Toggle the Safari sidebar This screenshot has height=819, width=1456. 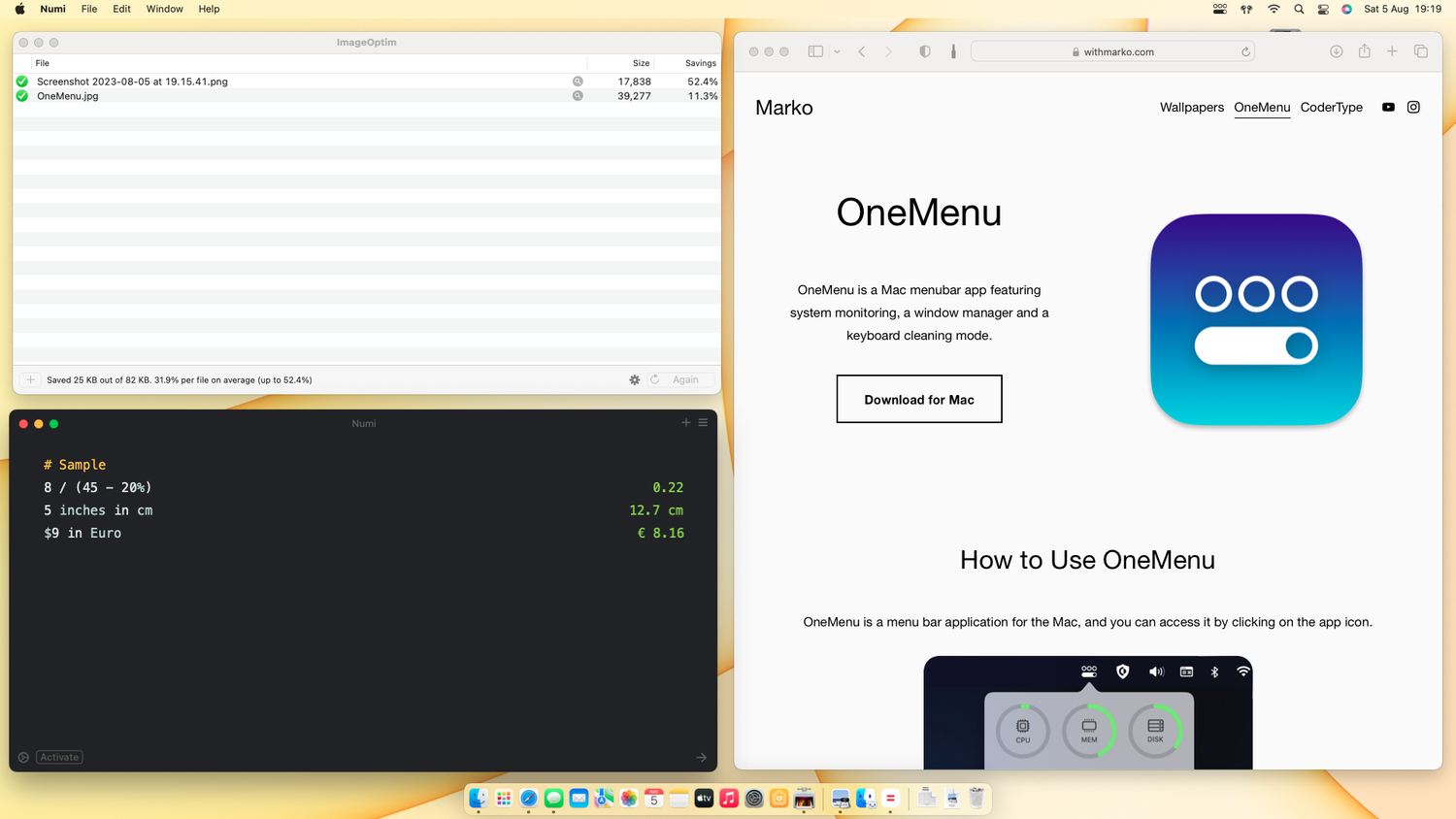pos(815,50)
